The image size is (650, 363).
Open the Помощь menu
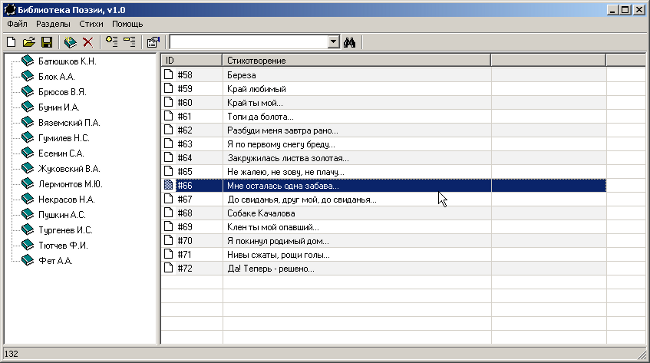point(128,24)
